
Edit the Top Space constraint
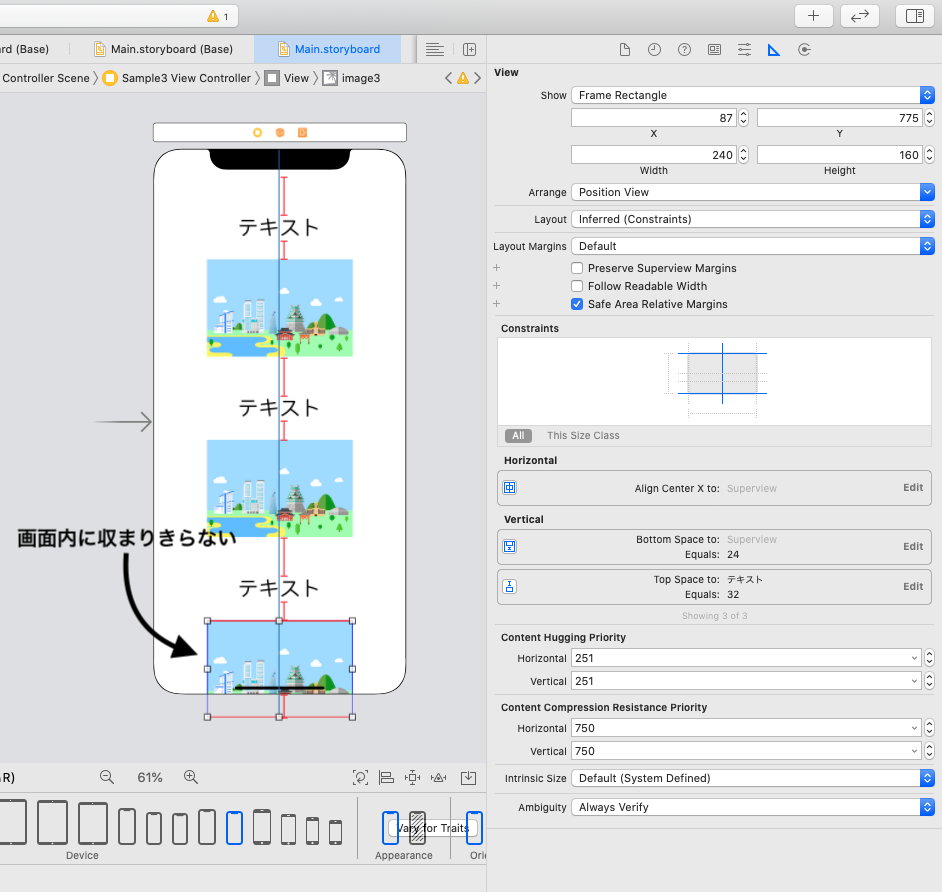coord(913,587)
